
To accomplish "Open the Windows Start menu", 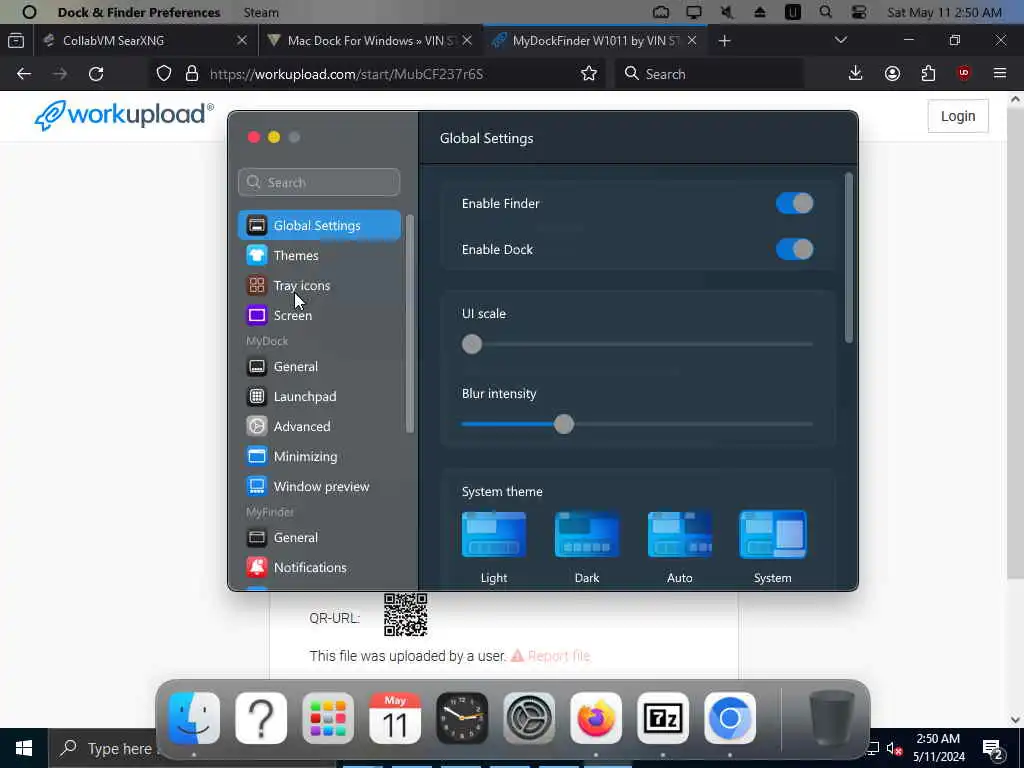I will 24,748.
